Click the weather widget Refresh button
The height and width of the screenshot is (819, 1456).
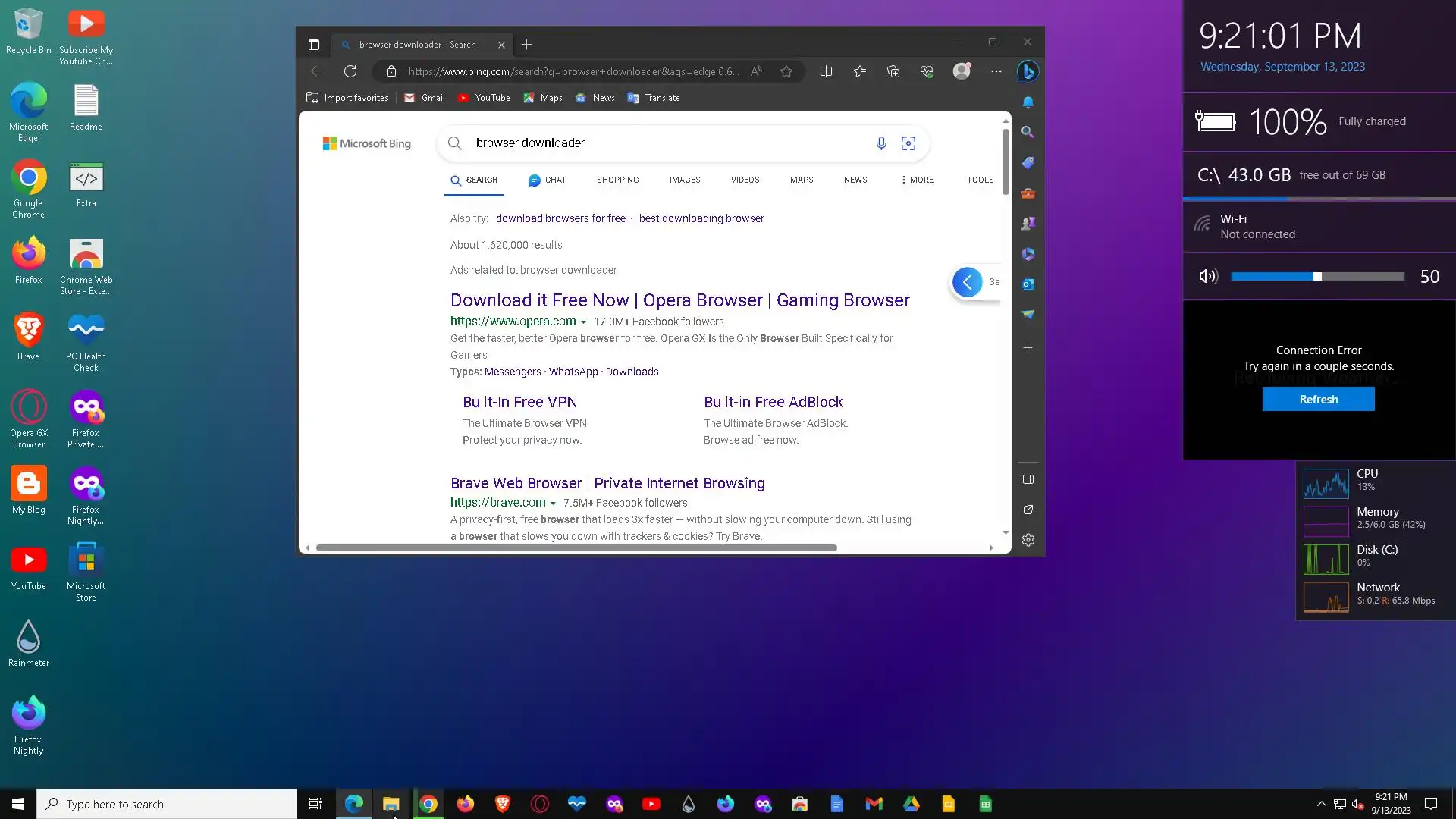tap(1318, 400)
